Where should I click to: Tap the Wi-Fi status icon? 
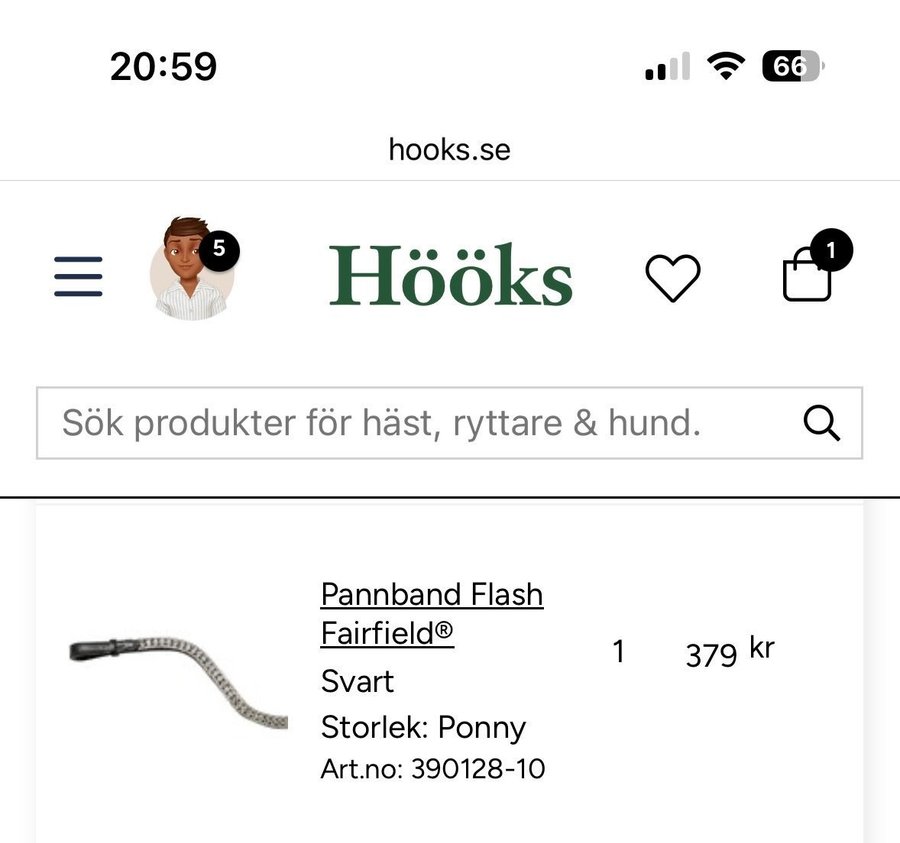pyautogui.click(x=725, y=67)
